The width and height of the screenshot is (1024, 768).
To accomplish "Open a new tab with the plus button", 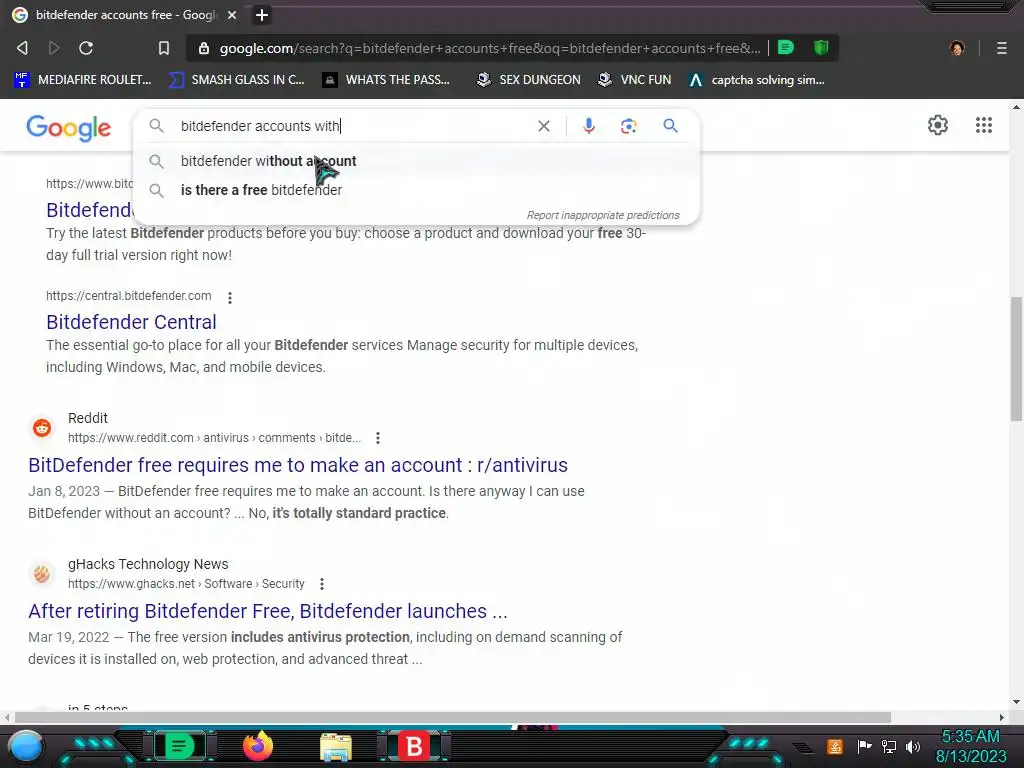I will (262, 15).
